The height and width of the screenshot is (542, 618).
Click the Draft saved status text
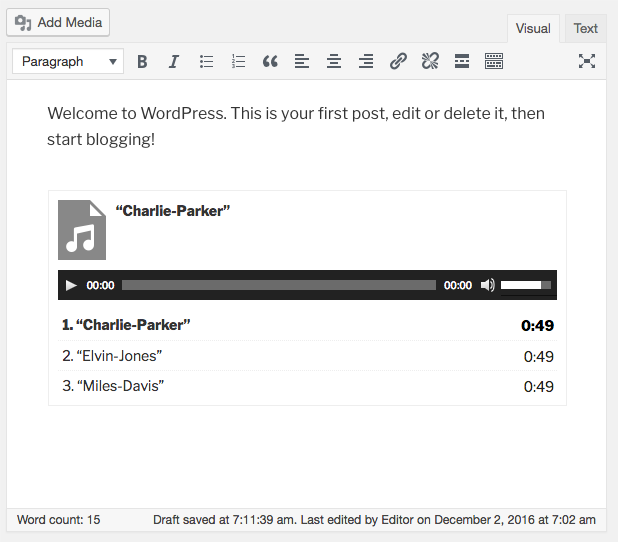[x=224, y=520]
